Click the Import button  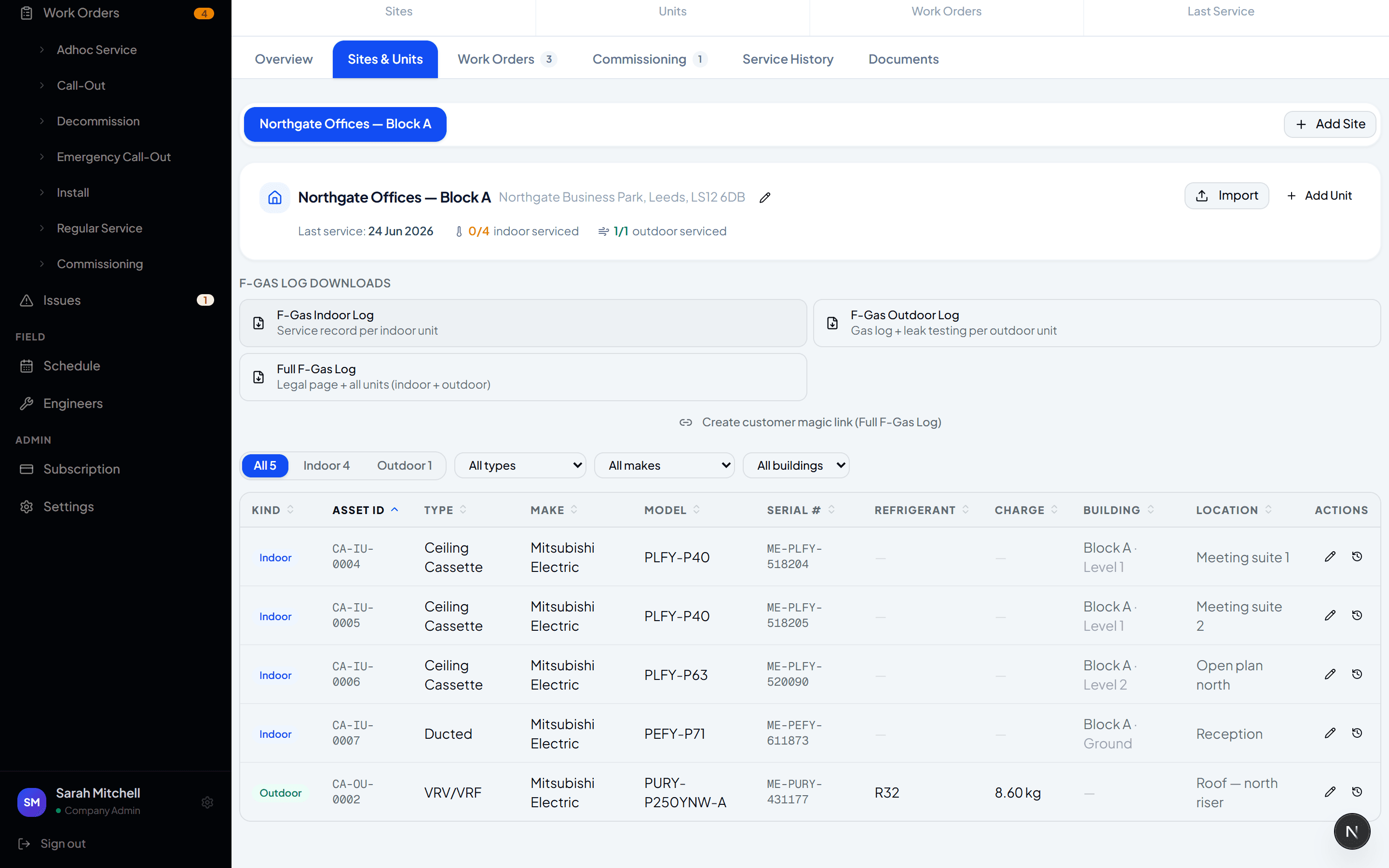coord(1226,196)
